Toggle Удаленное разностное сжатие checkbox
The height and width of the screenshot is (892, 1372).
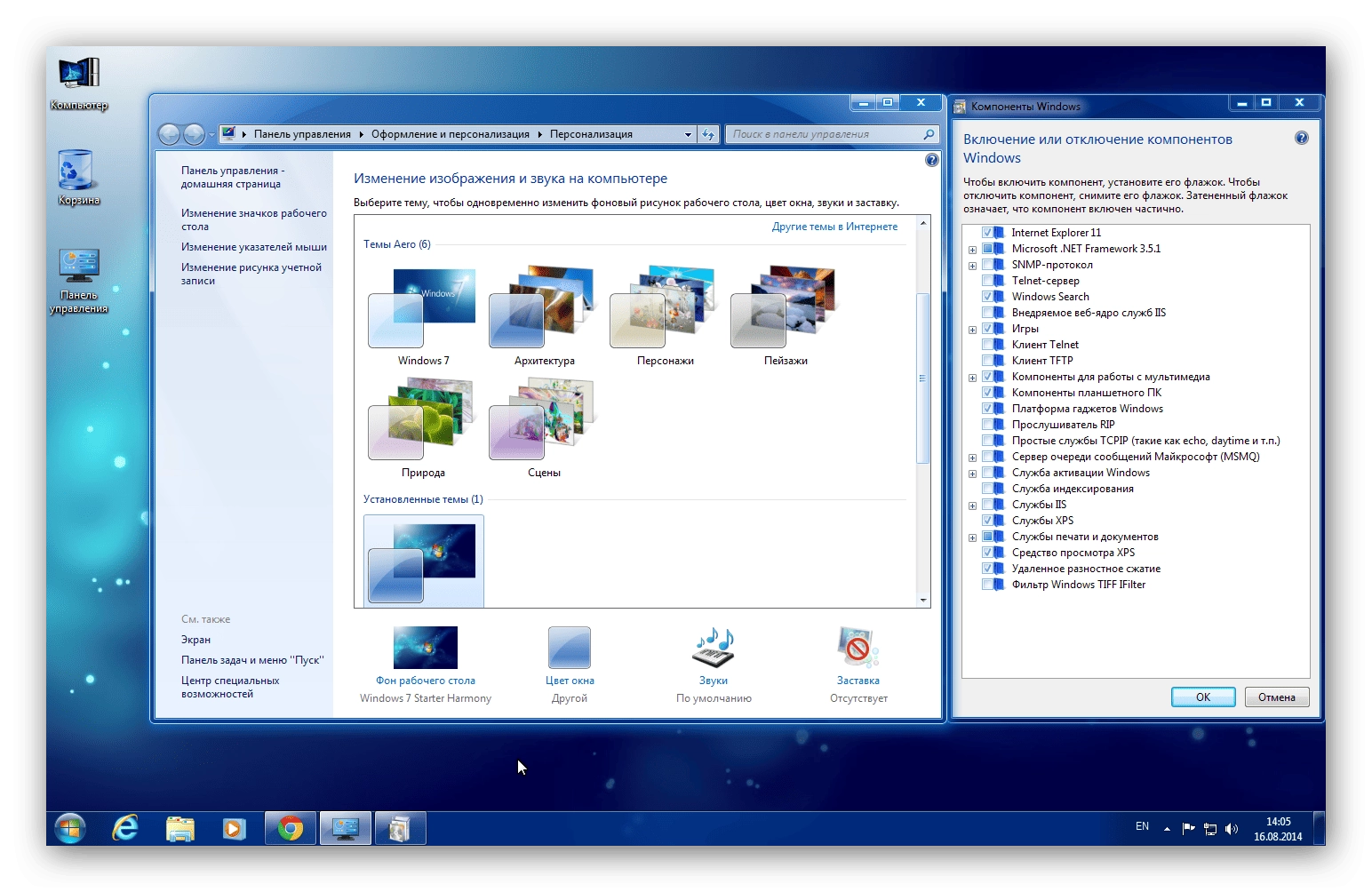(x=987, y=569)
